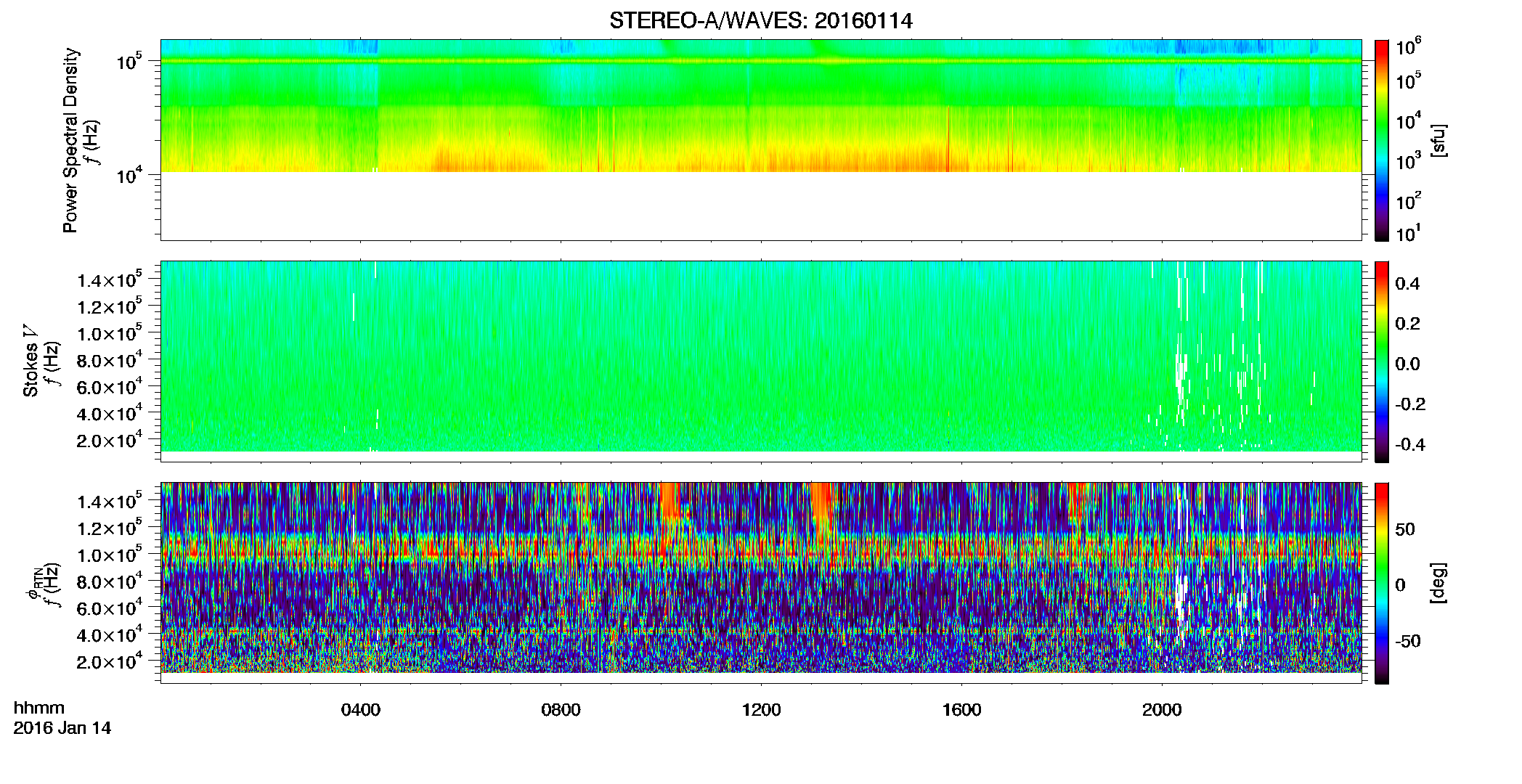Click the phi RTN degree color bar

point(1382,583)
